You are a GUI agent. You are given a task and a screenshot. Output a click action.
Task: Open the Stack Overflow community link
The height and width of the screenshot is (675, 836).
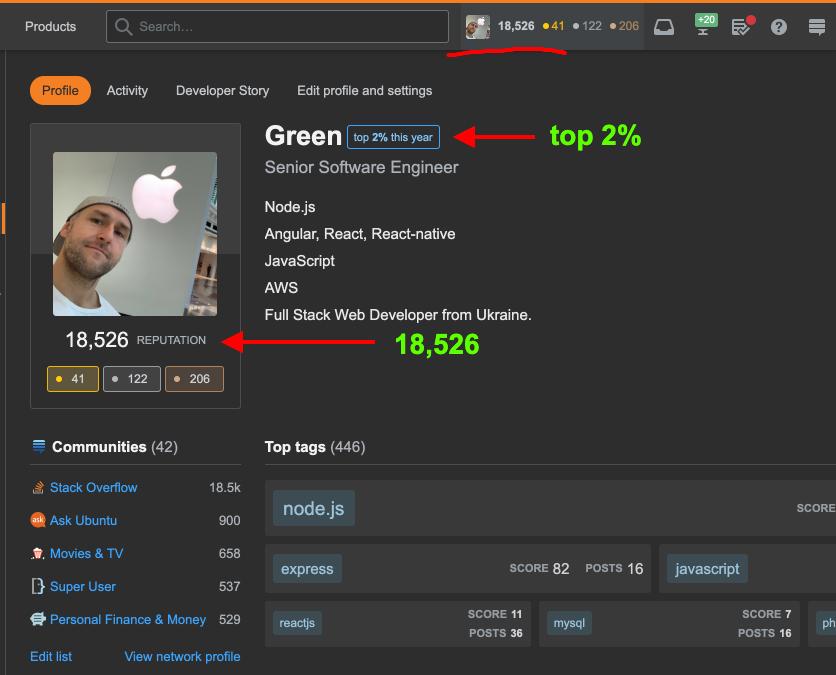(x=93, y=487)
